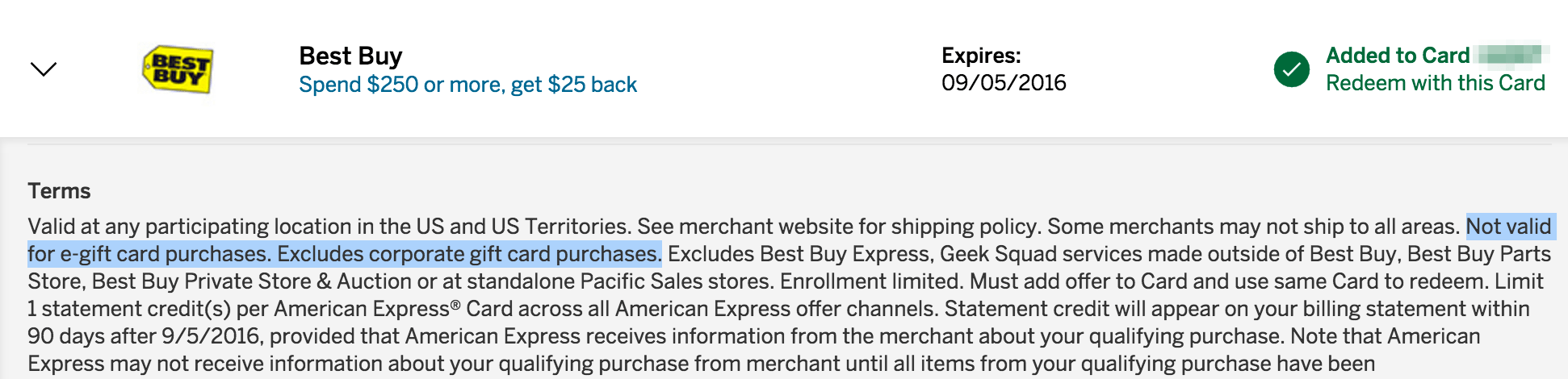The image size is (1568, 379).
Task: Click highlighted "Excludes corporate gift card purchases" text
Action: pos(468,254)
